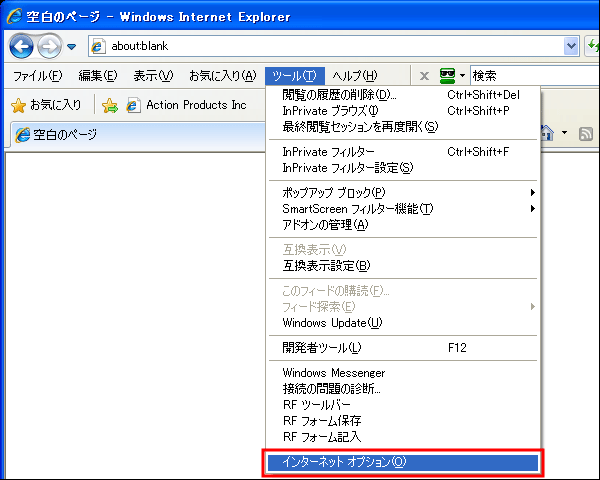Open the ヘルプ(H) menu
The height and width of the screenshot is (480, 600).
[x=355, y=76]
